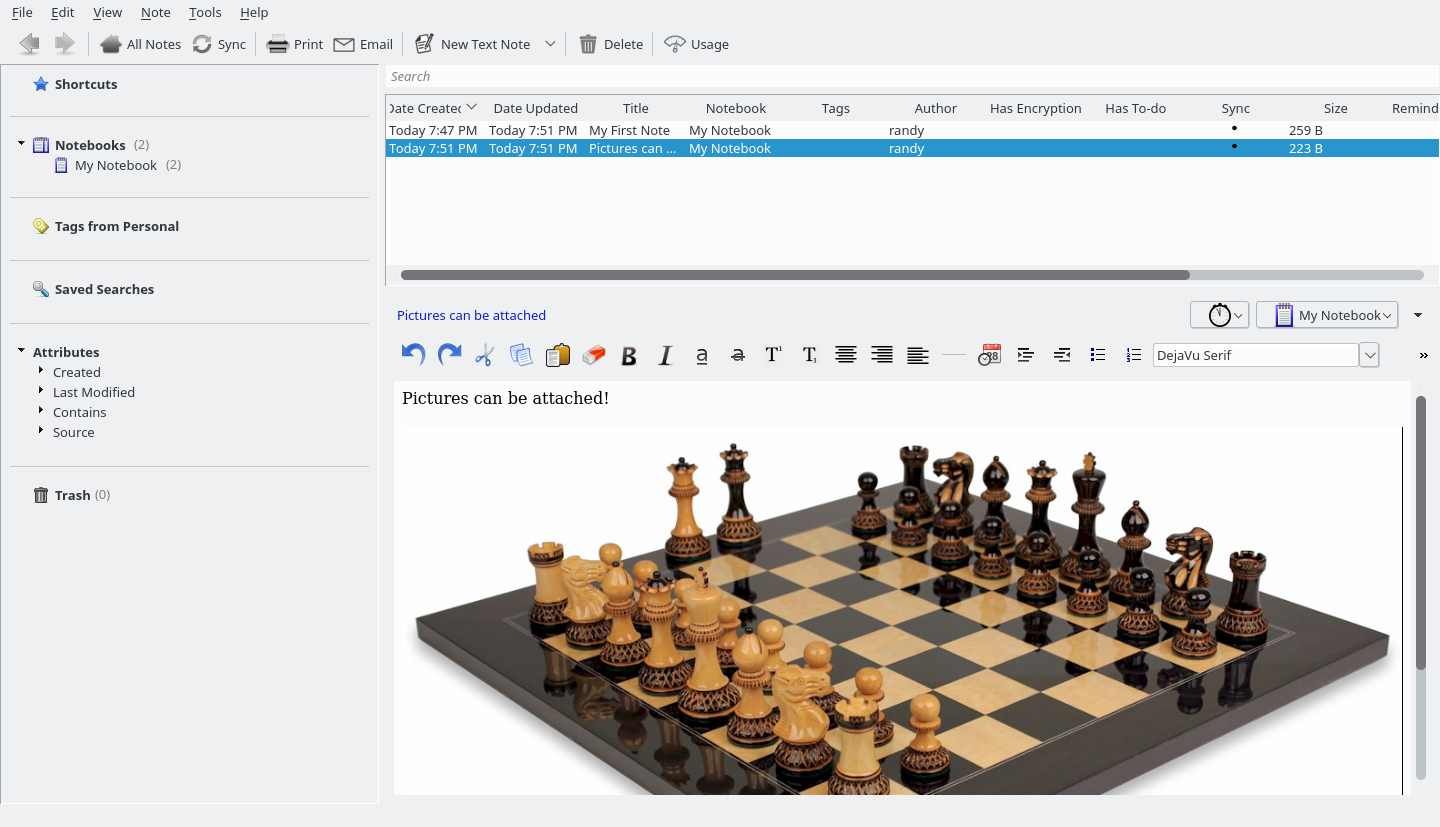The image size is (1440, 827).
Task: Click the Delete button in toolbar
Action: tap(611, 44)
